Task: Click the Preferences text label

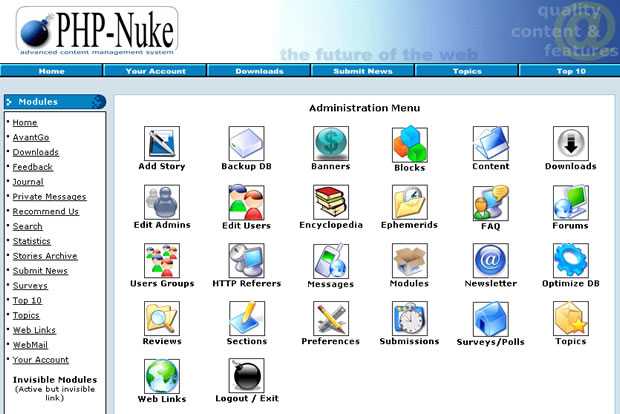Action: point(331,341)
